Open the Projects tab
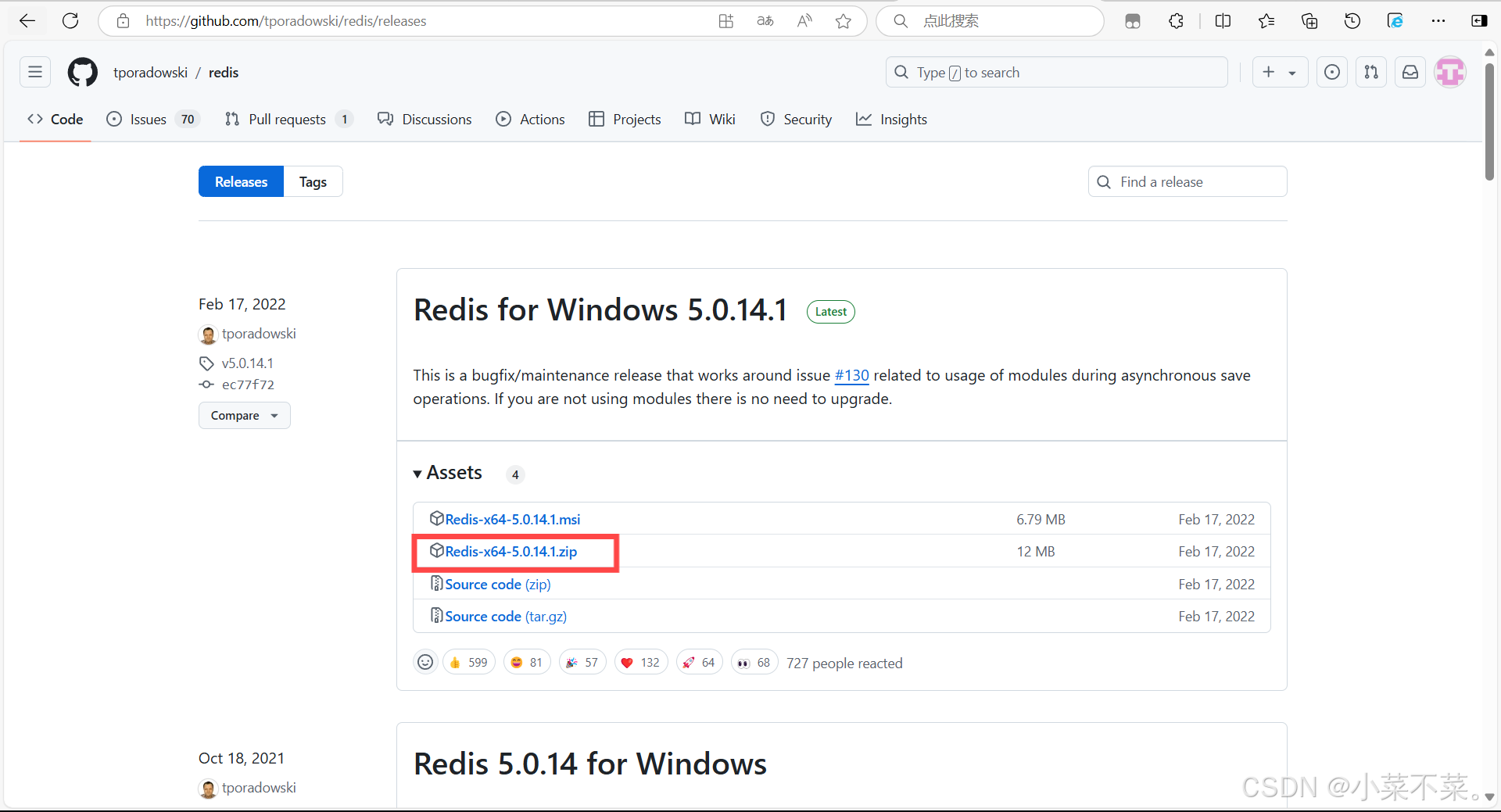This screenshot has height=812, width=1501. (625, 119)
